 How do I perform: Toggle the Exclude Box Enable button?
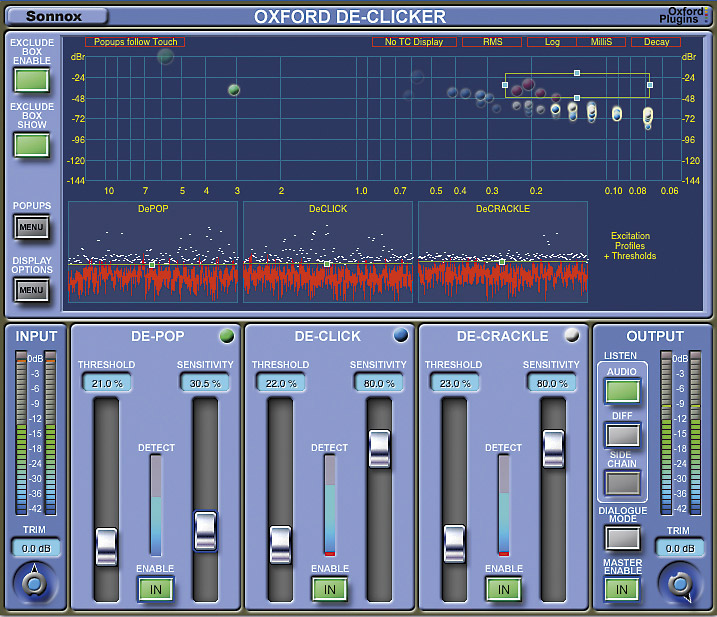tap(32, 80)
